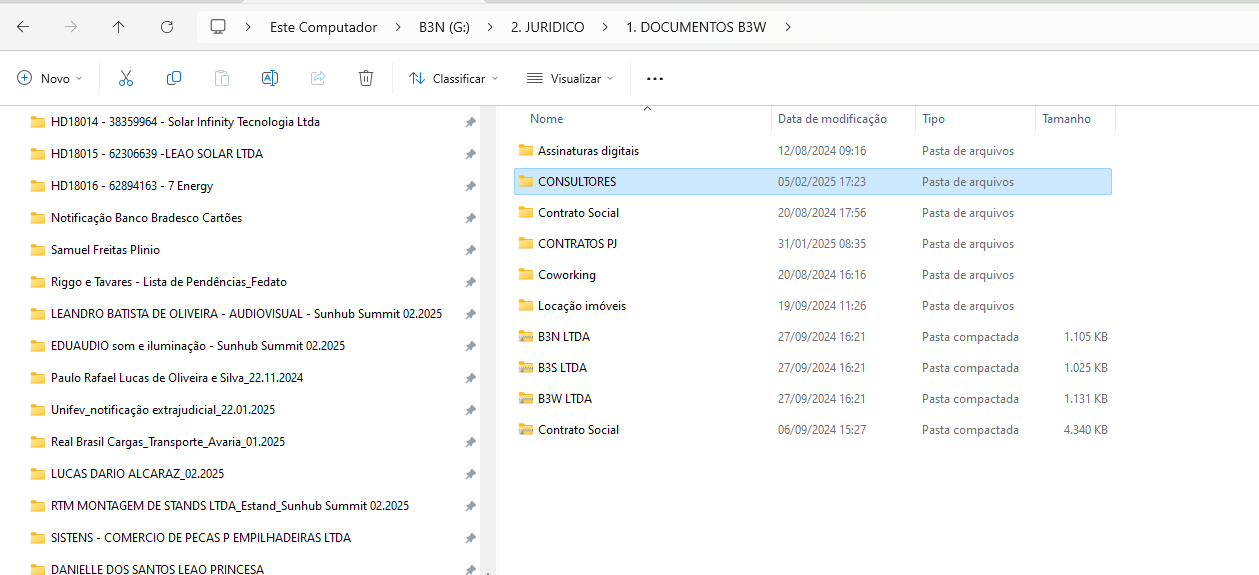This screenshot has width=1259, height=575.
Task: Sort by Data de modificação column header
Action: 832,119
